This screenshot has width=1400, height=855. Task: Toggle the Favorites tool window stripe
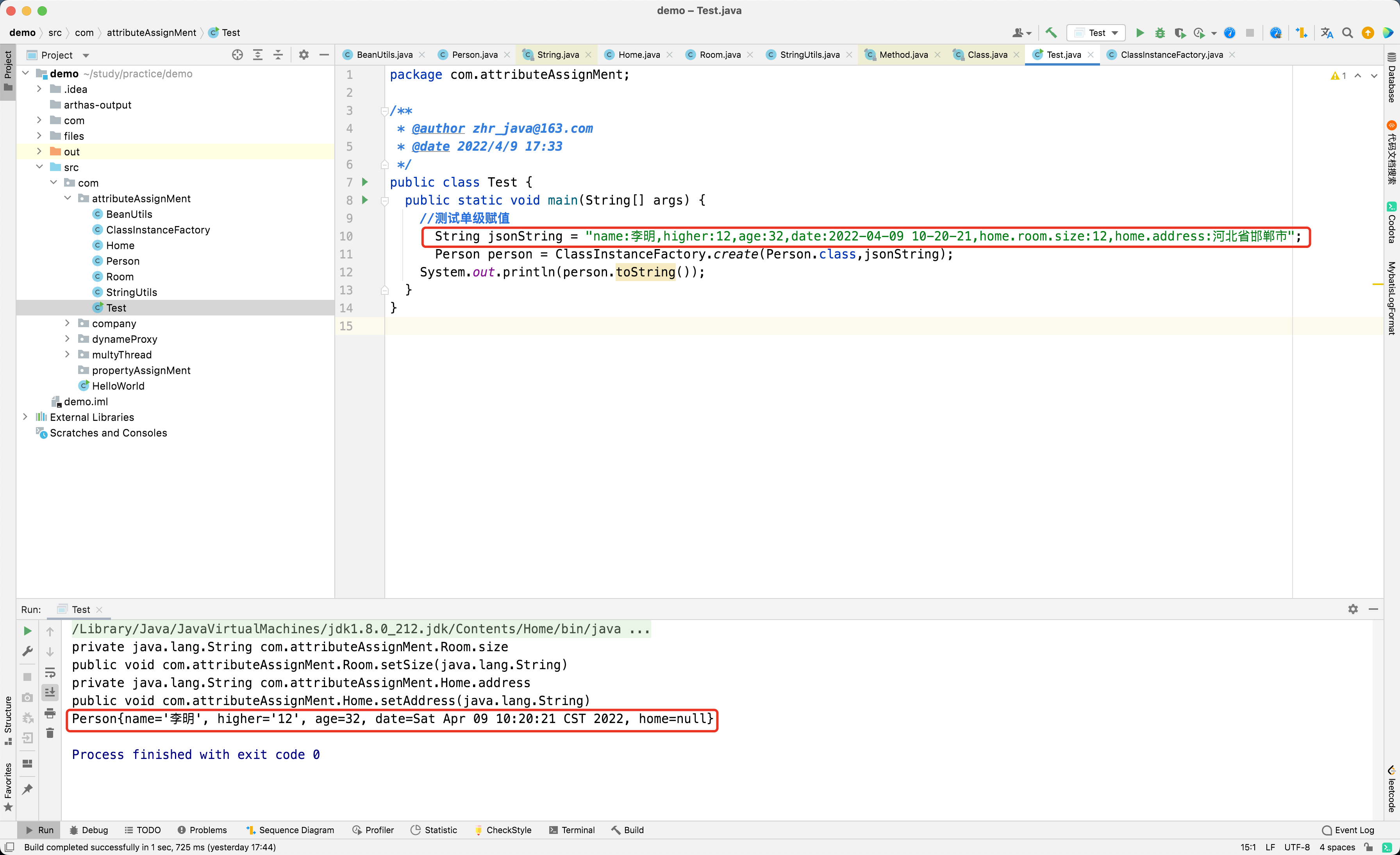click(x=8, y=787)
